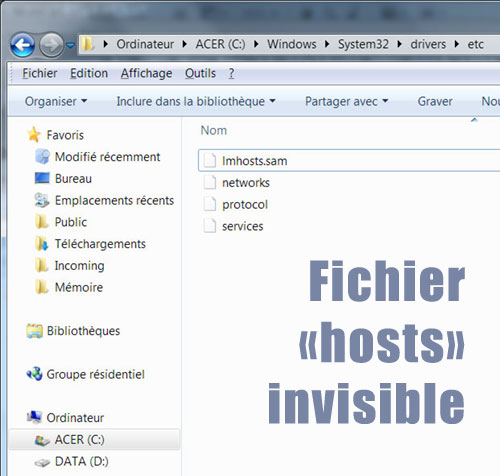Open the Organiser dropdown
The height and width of the screenshot is (476, 500).
[56, 101]
